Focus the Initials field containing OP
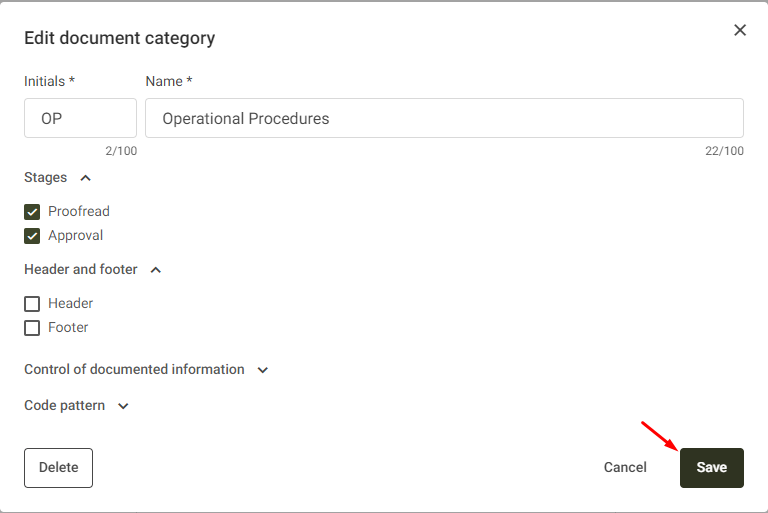This screenshot has height=513, width=768. [x=80, y=118]
